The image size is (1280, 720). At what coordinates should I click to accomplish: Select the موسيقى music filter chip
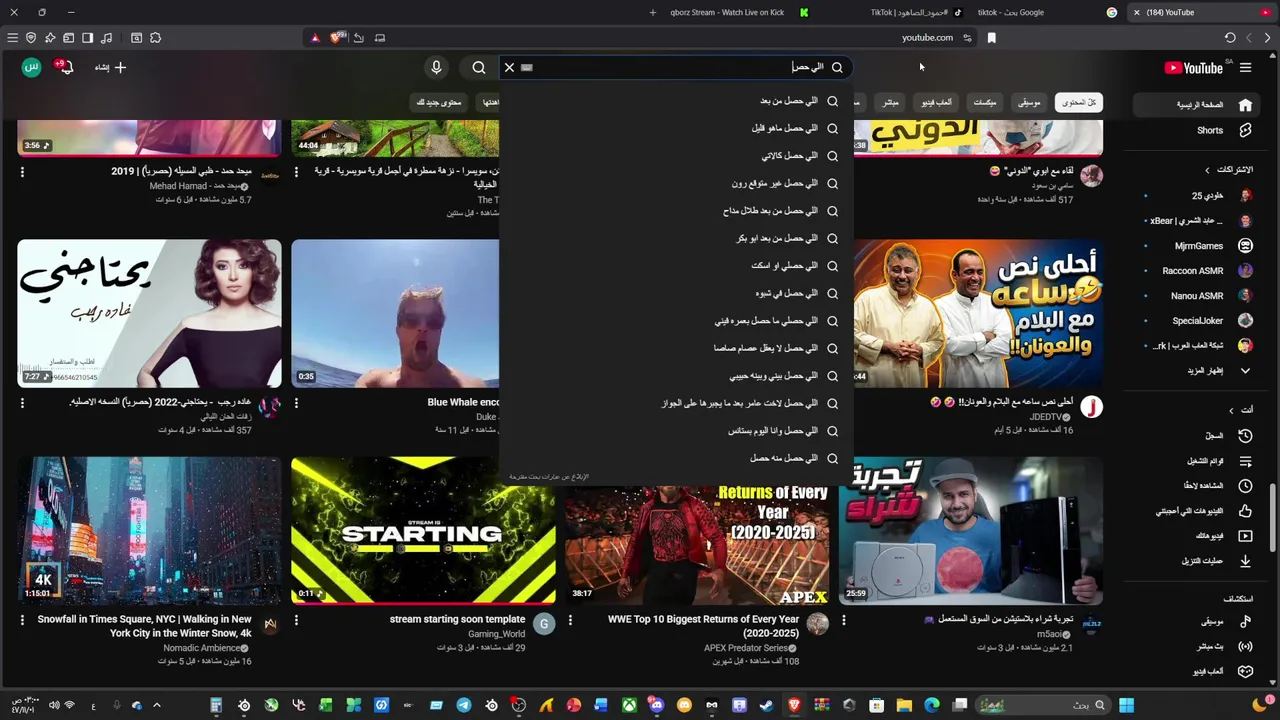click(x=1030, y=102)
